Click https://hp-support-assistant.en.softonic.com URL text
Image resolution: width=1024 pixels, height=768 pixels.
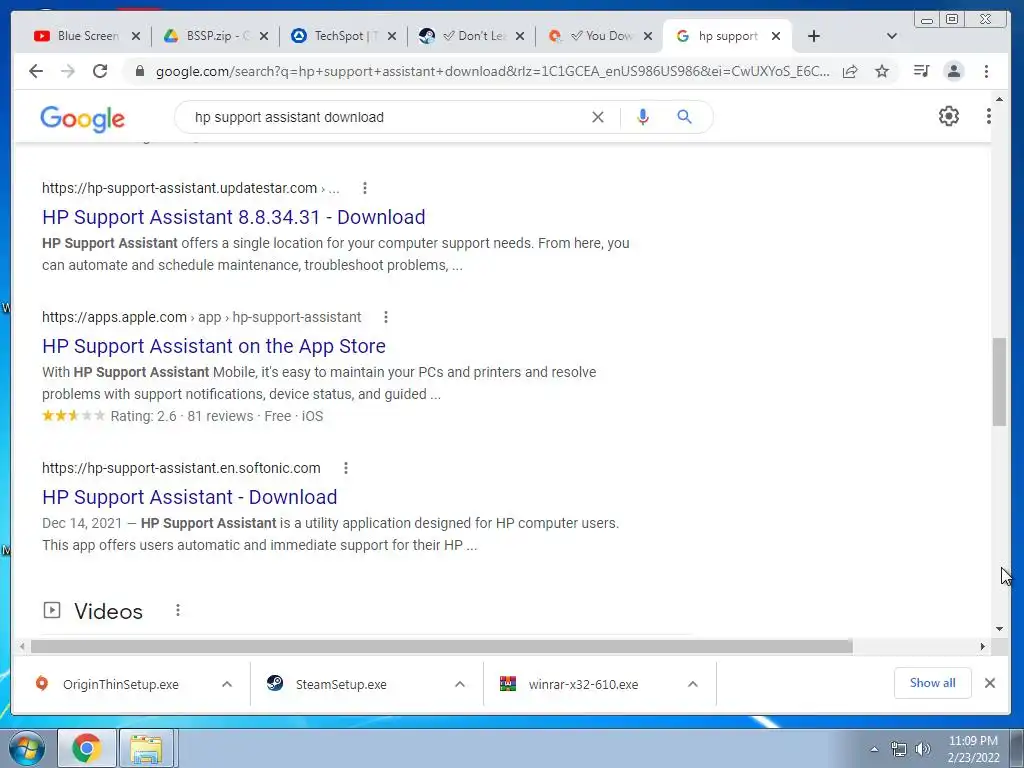pyautogui.click(x=181, y=468)
